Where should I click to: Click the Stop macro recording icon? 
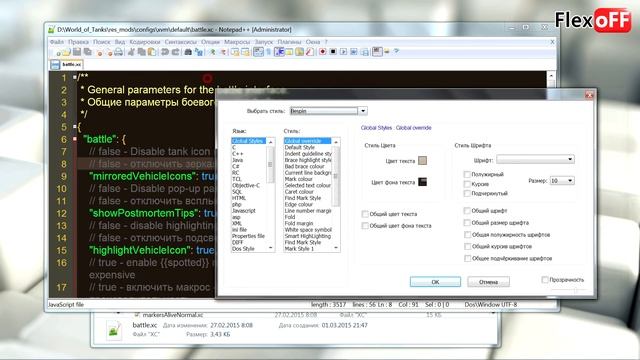coord(333,52)
